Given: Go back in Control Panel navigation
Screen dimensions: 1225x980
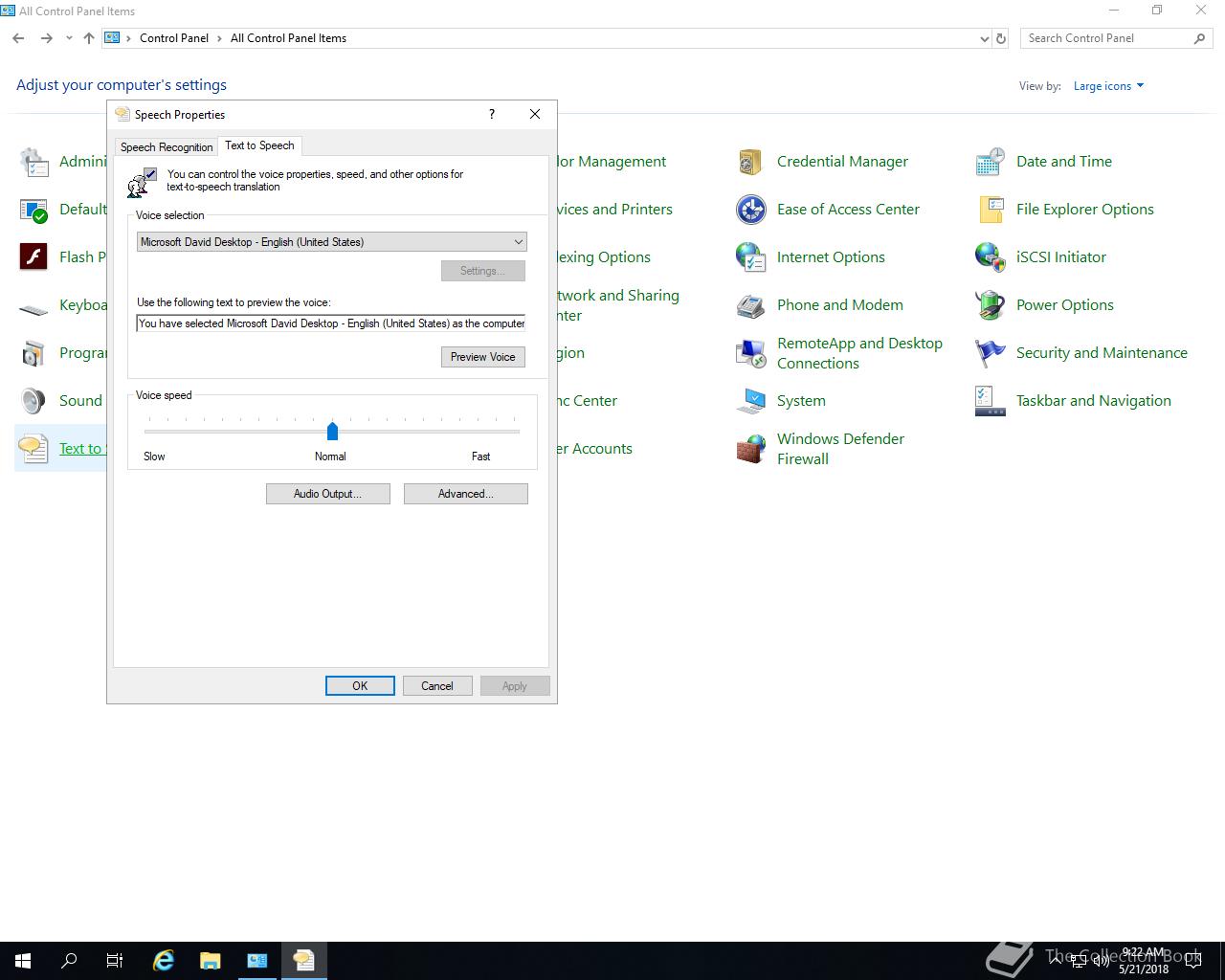Looking at the screenshot, I should [x=18, y=38].
